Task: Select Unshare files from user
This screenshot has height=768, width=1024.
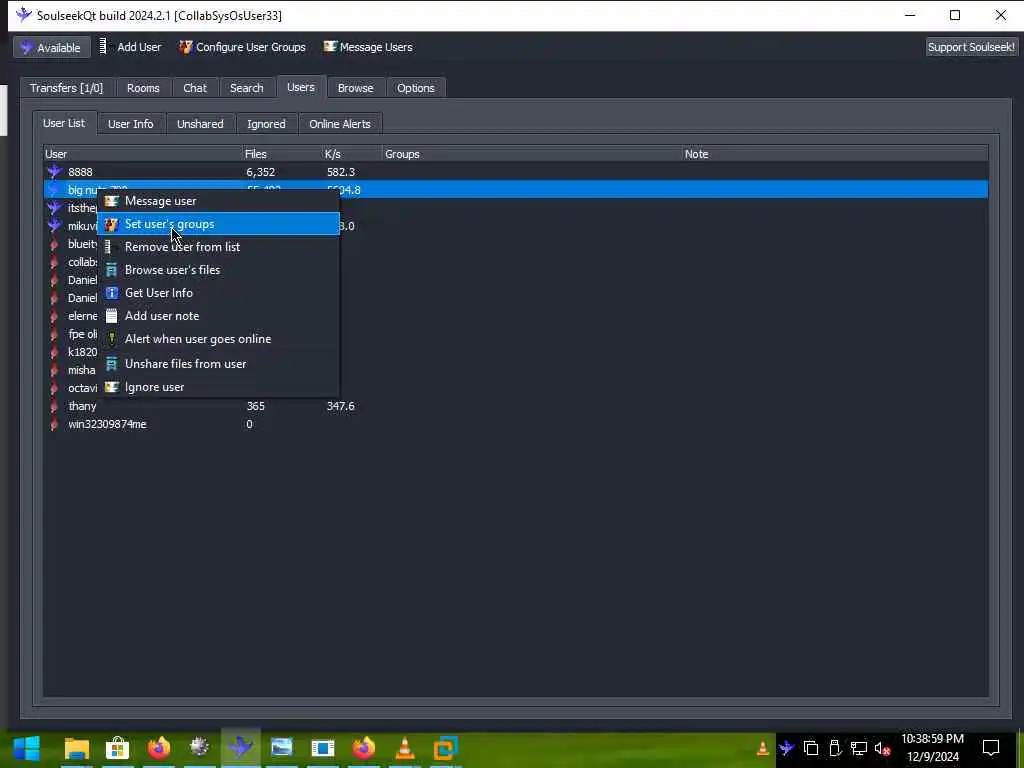Action: (x=218, y=364)
